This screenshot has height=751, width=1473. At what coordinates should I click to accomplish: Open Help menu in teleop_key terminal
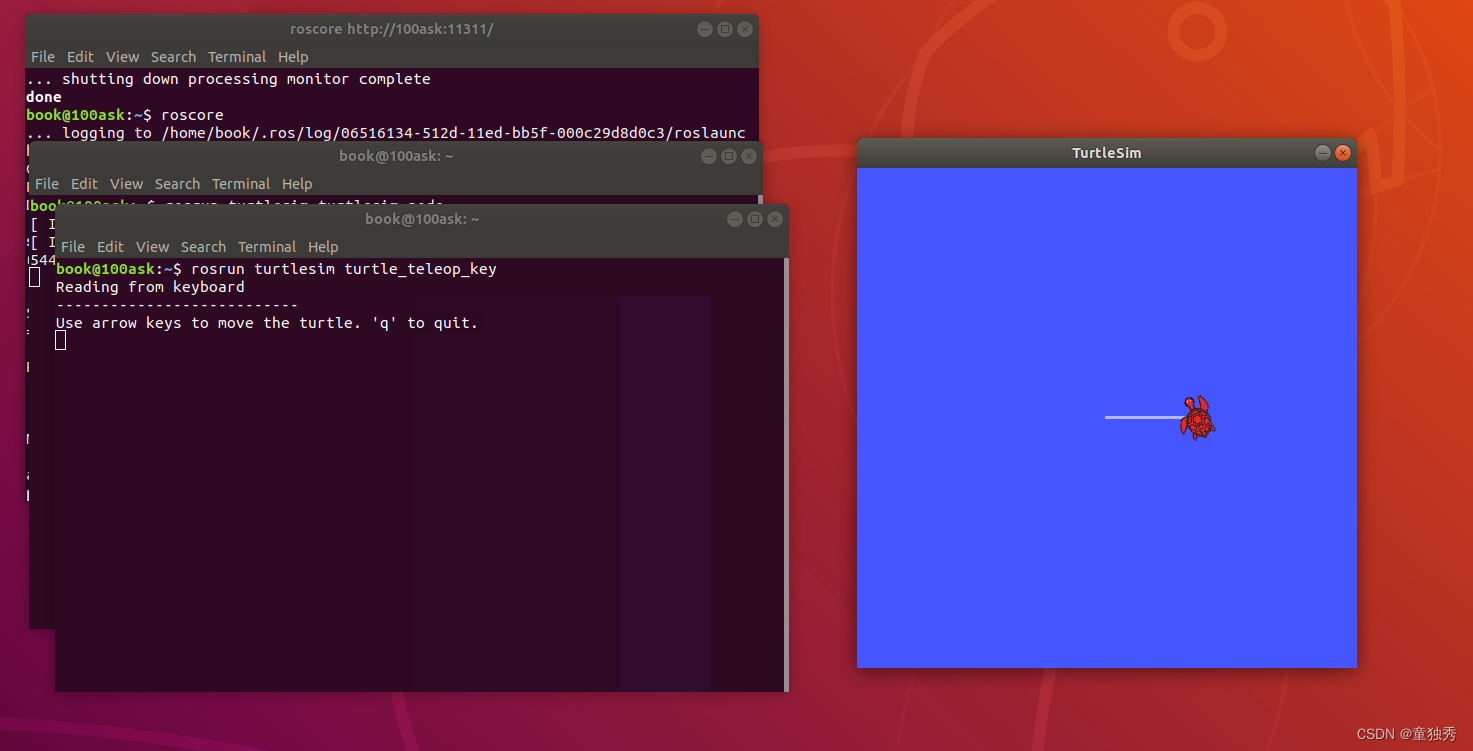click(x=323, y=247)
